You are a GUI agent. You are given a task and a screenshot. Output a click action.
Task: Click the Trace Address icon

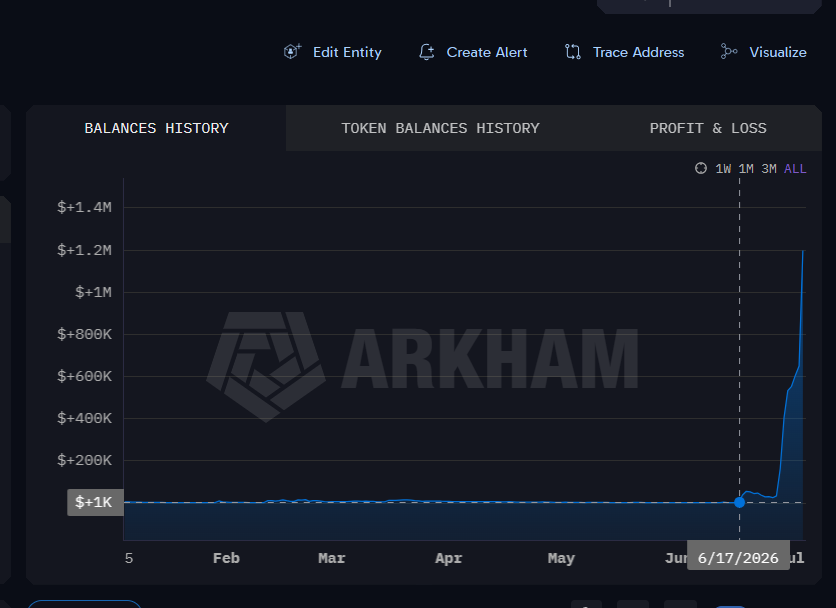573,52
